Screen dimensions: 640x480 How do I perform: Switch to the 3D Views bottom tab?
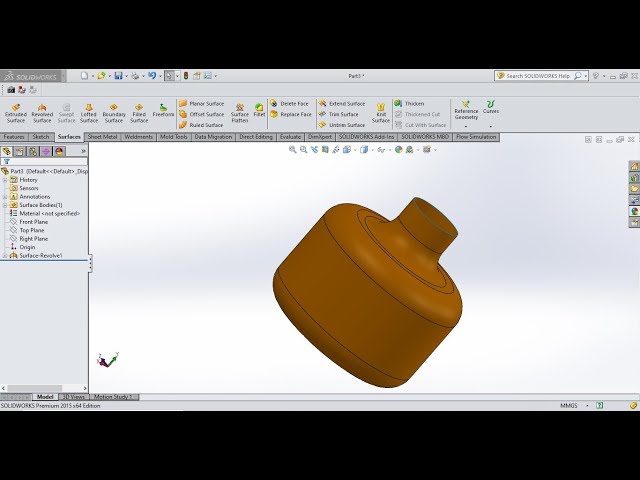coord(74,397)
